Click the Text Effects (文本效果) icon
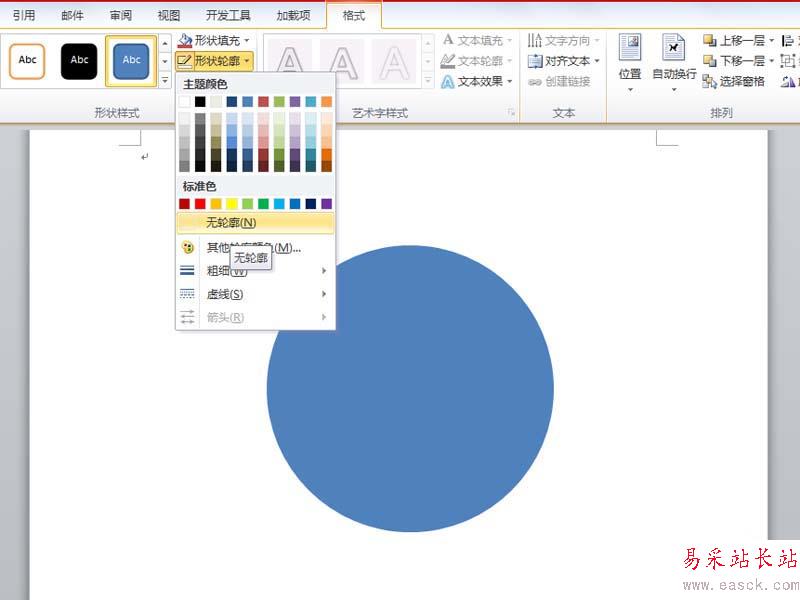Viewport: 800px width, 600px height. point(447,82)
